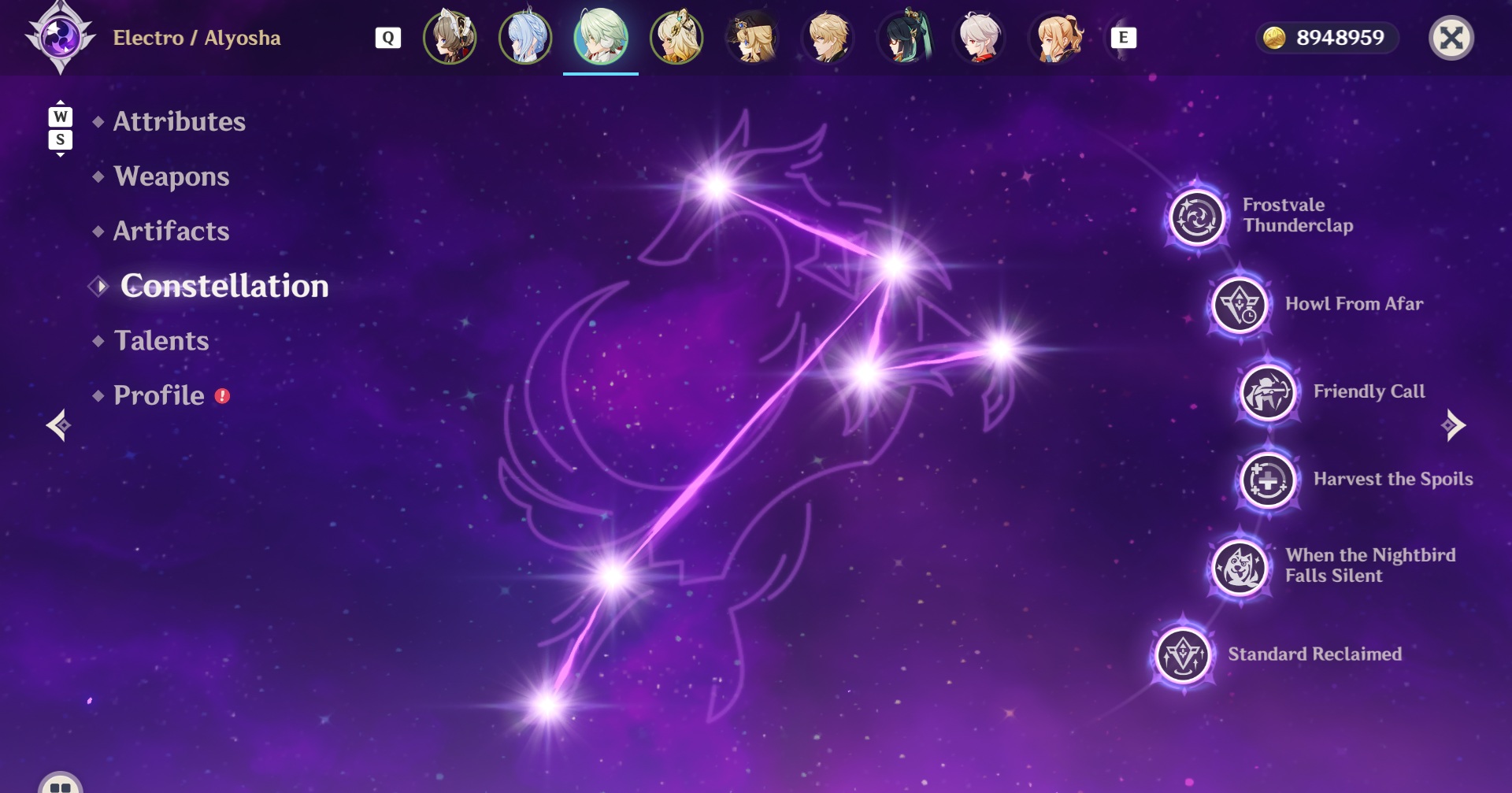Viewport: 1512px width, 793px height.
Task: Open the Attributes menu
Action: click(180, 121)
